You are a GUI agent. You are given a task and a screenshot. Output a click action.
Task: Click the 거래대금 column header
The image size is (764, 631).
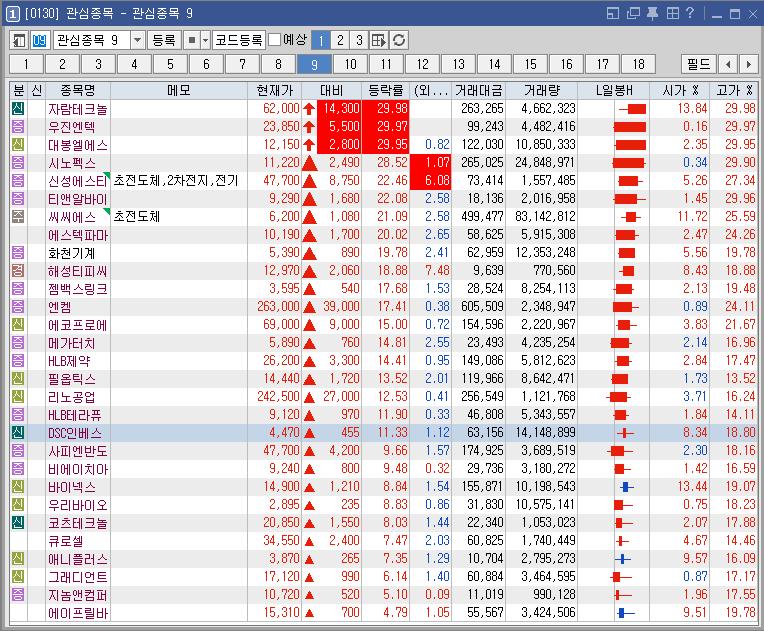click(x=478, y=91)
